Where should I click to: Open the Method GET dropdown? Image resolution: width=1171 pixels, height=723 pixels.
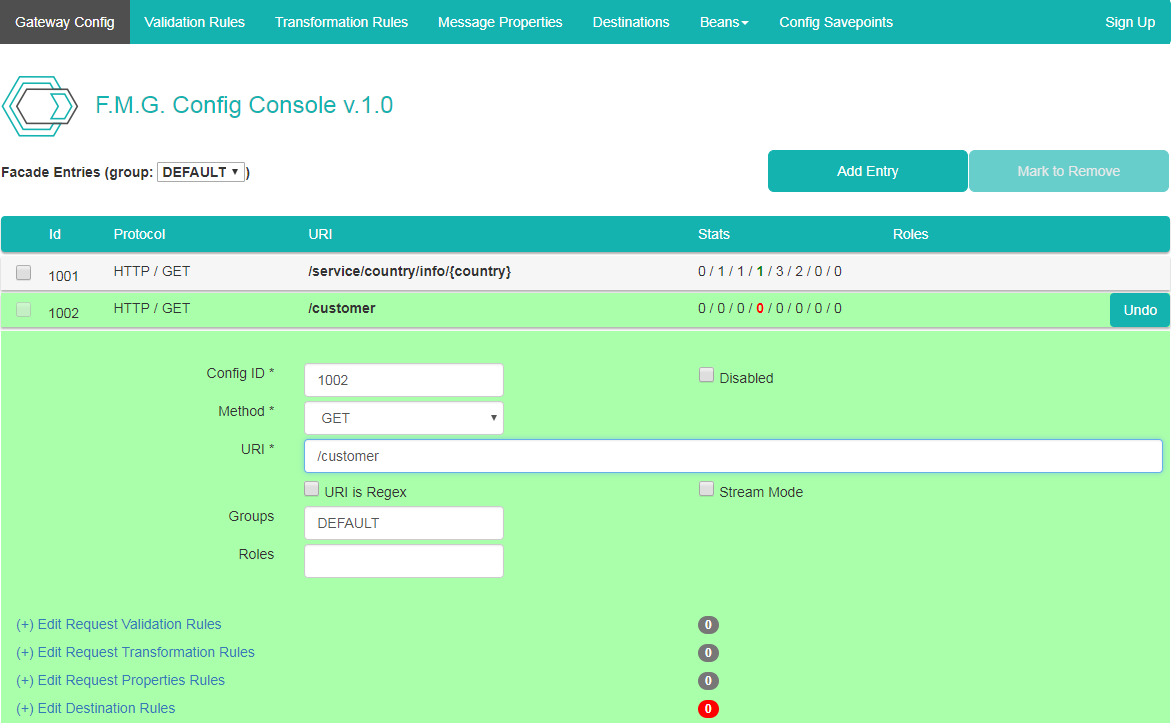coord(404,418)
